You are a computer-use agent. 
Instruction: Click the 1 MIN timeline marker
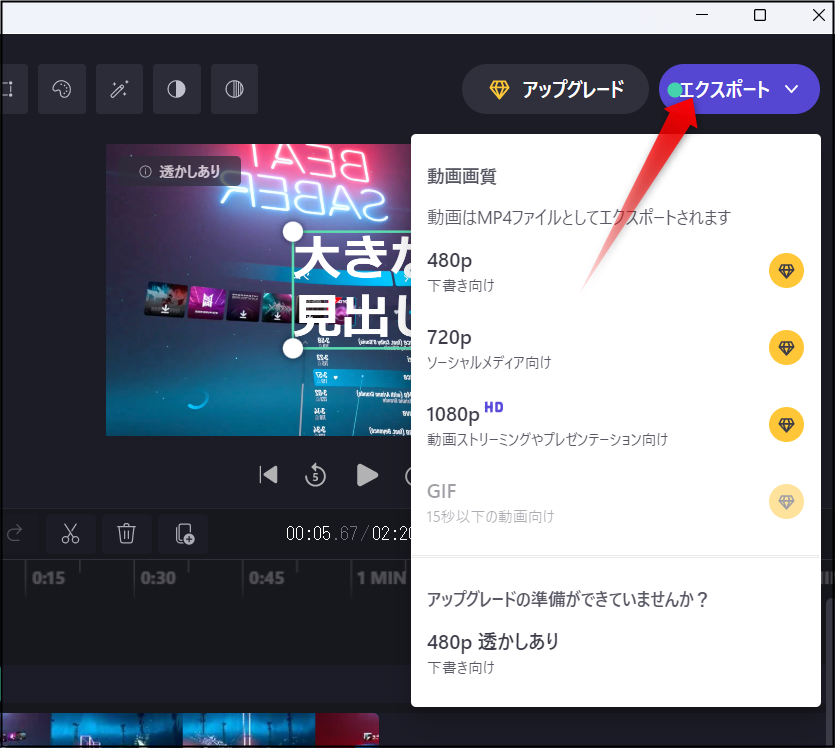pos(381,578)
